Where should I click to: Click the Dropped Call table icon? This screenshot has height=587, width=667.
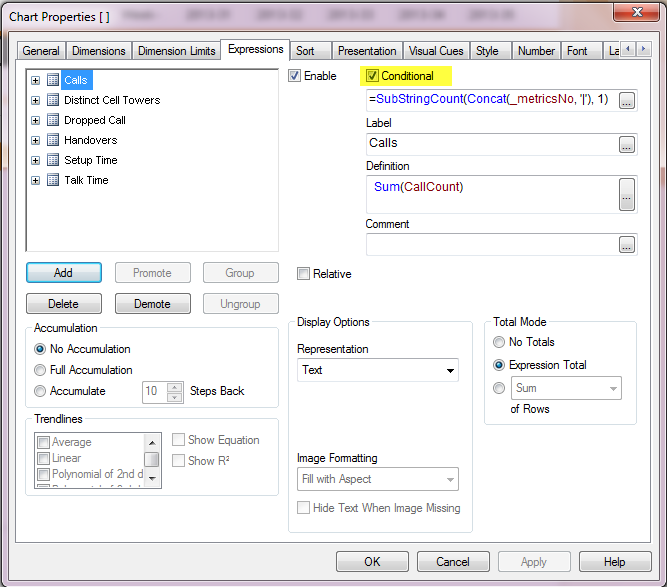click(x=53, y=120)
